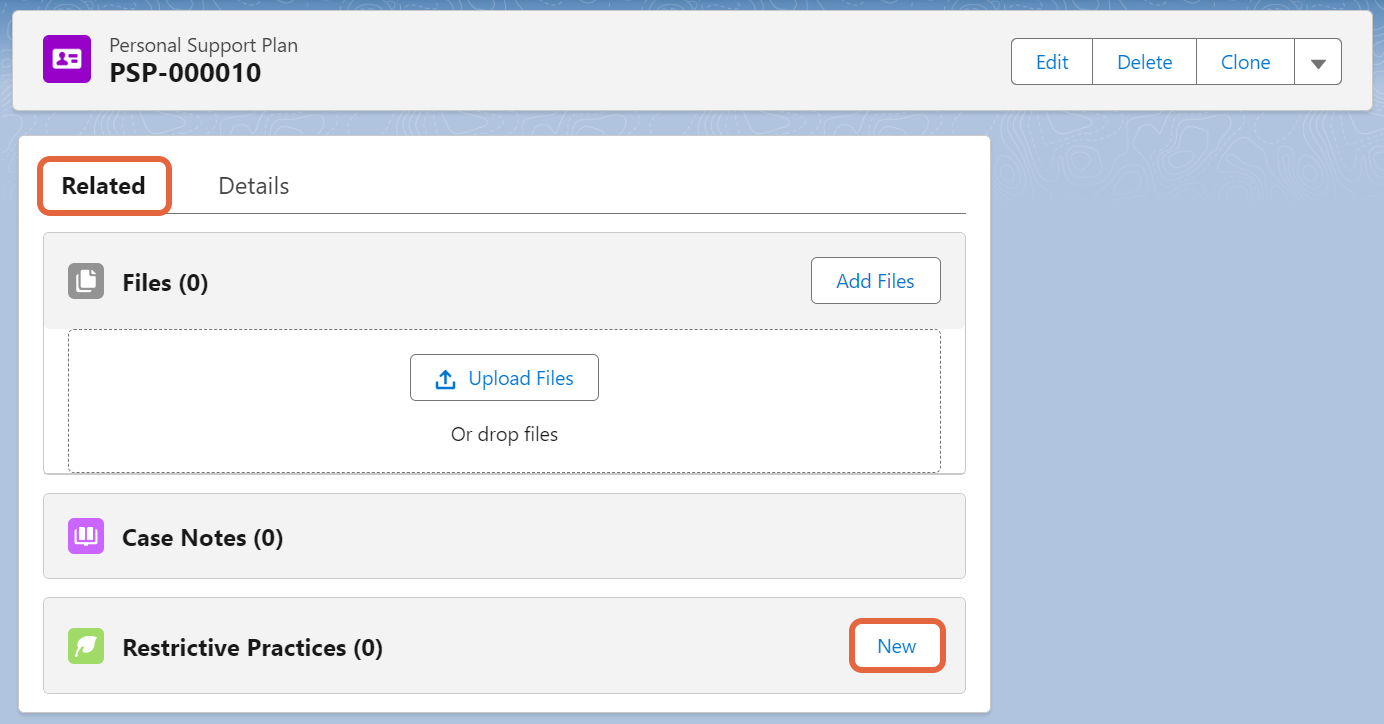Switch to the Details tab
1384x724 pixels.
[253, 185]
